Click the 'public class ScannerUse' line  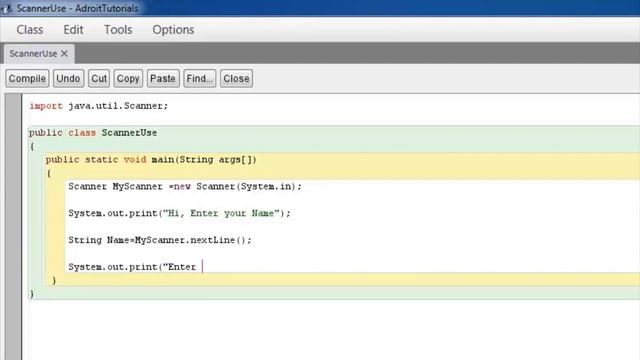coord(93,133)
